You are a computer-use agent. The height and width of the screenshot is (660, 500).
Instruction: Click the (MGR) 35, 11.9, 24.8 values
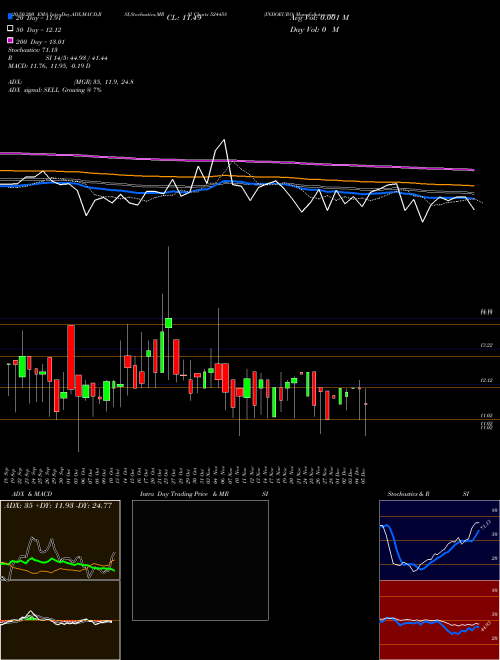[104, 82]
